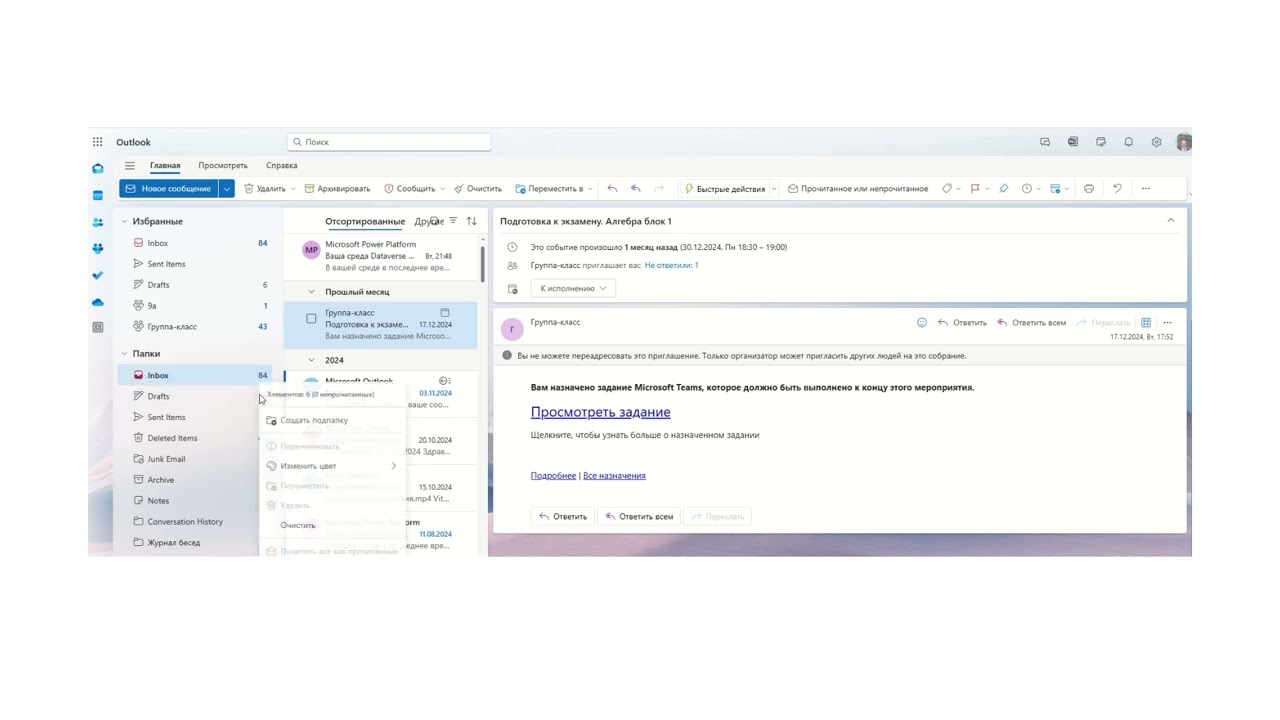Open the Переместить в dropdown arrow

tap(590, 189)
